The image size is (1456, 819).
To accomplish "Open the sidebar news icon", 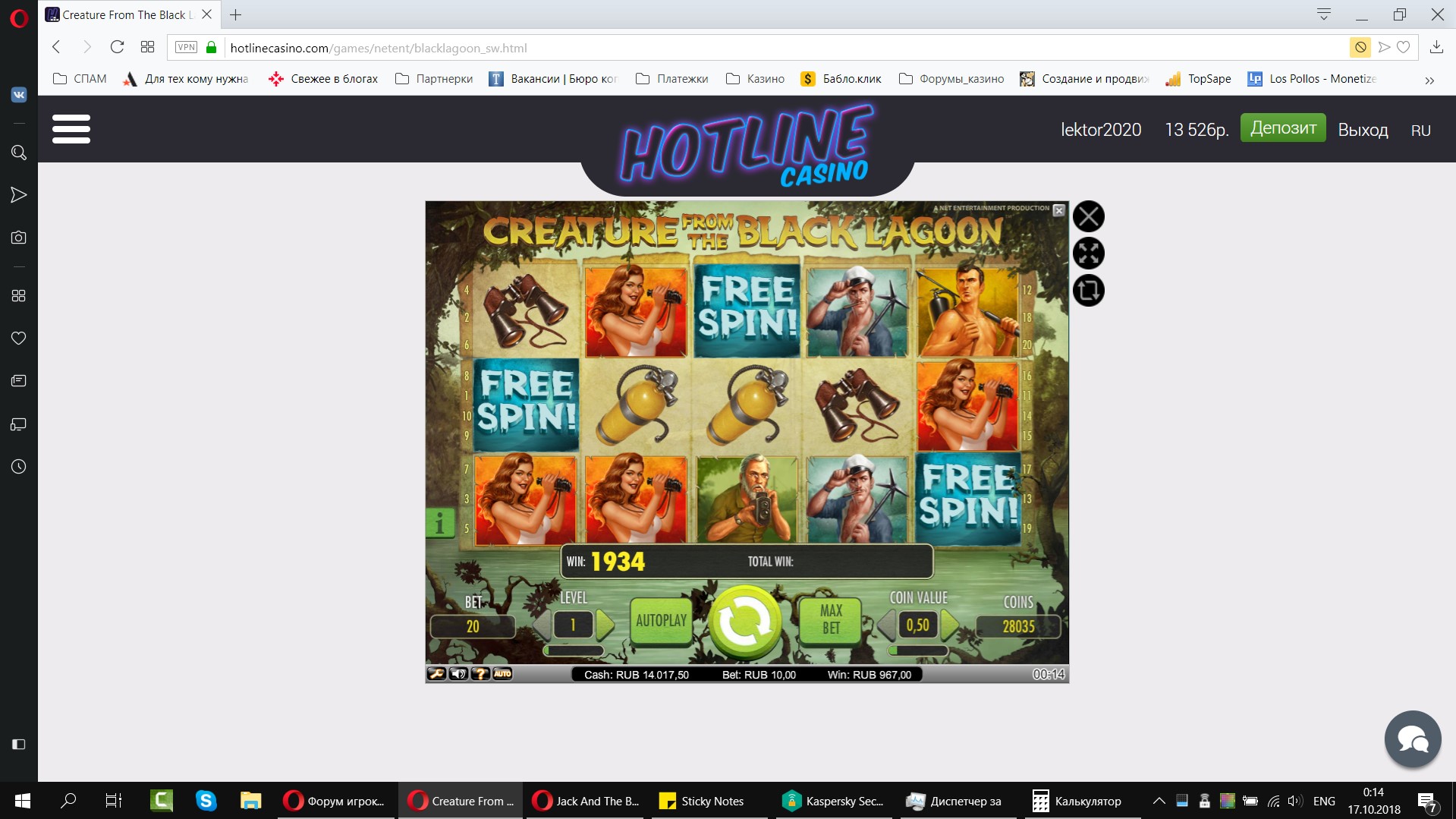I will (x=19, y=380).
